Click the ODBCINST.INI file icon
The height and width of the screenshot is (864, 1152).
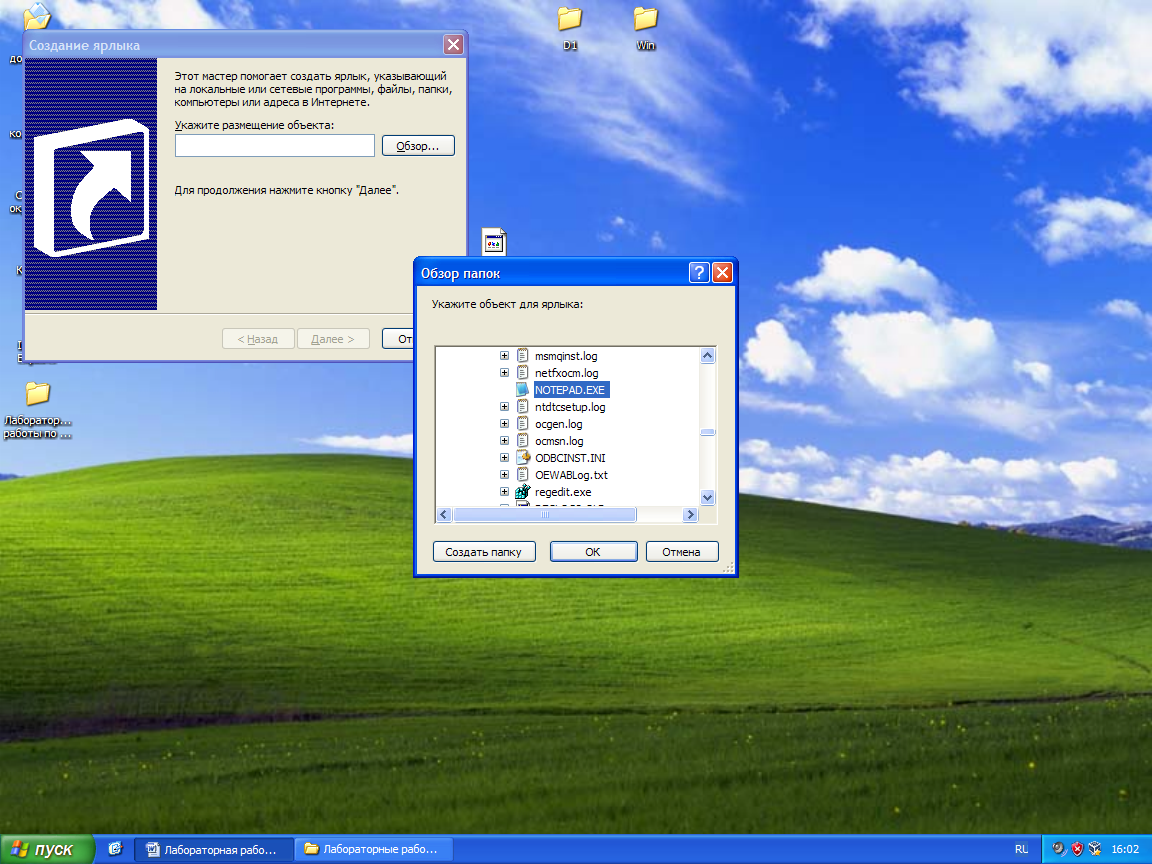pos(522,458)
